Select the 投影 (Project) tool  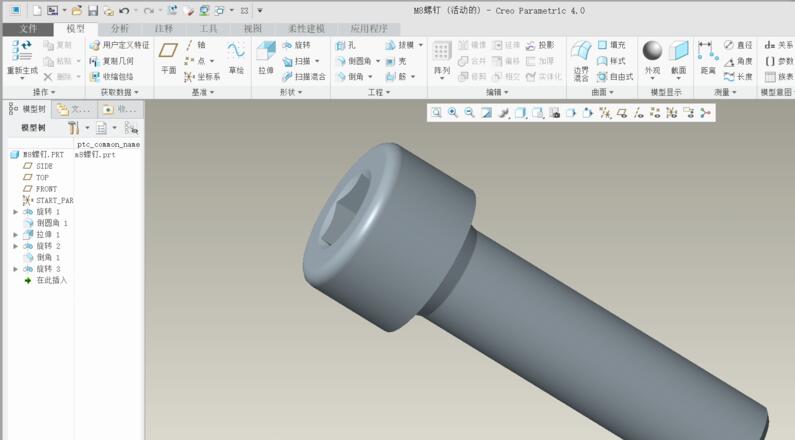[x=540, y=45]
